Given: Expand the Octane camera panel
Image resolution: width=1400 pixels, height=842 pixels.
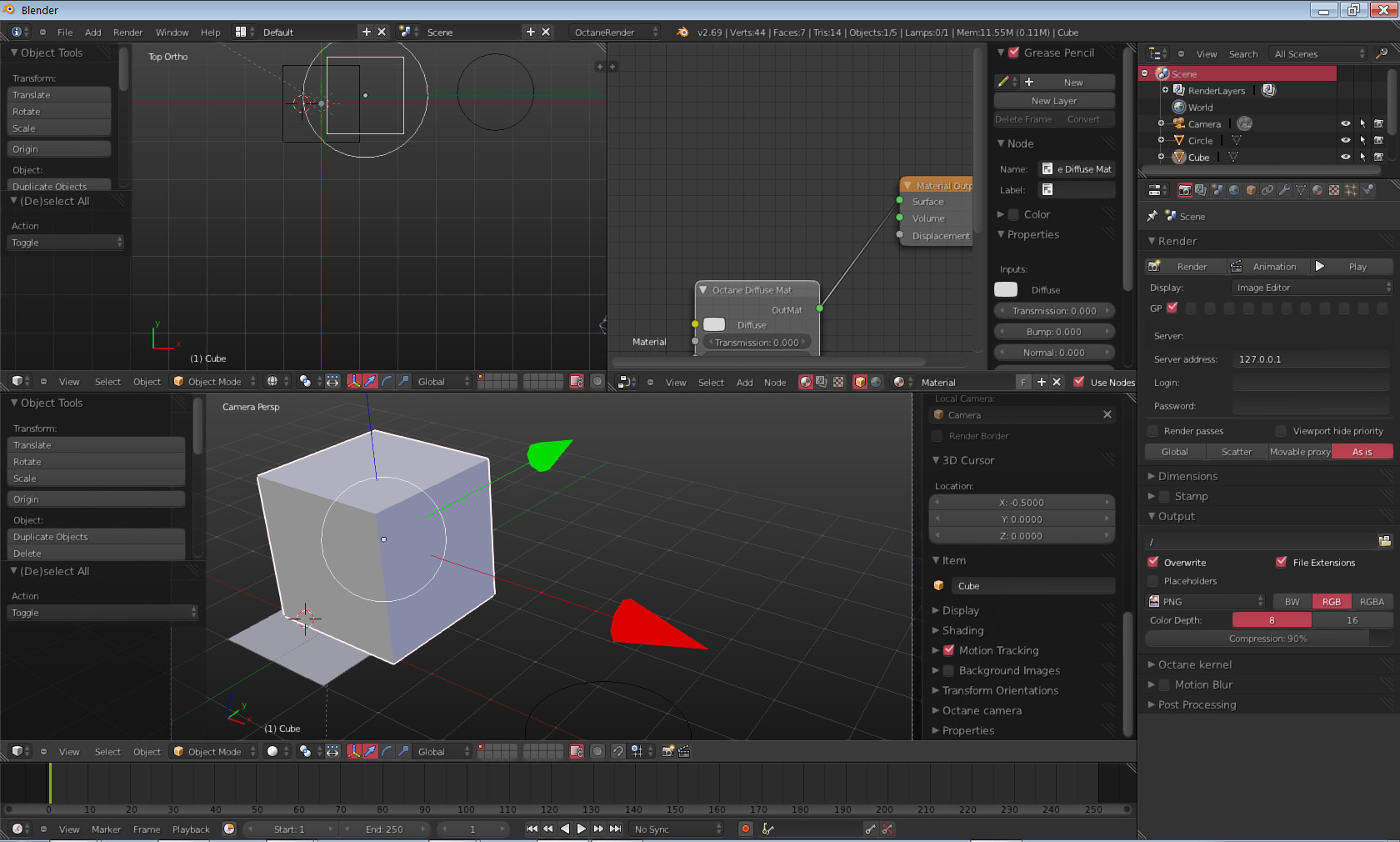Looking at the screenshot, I should coord(981,710).
